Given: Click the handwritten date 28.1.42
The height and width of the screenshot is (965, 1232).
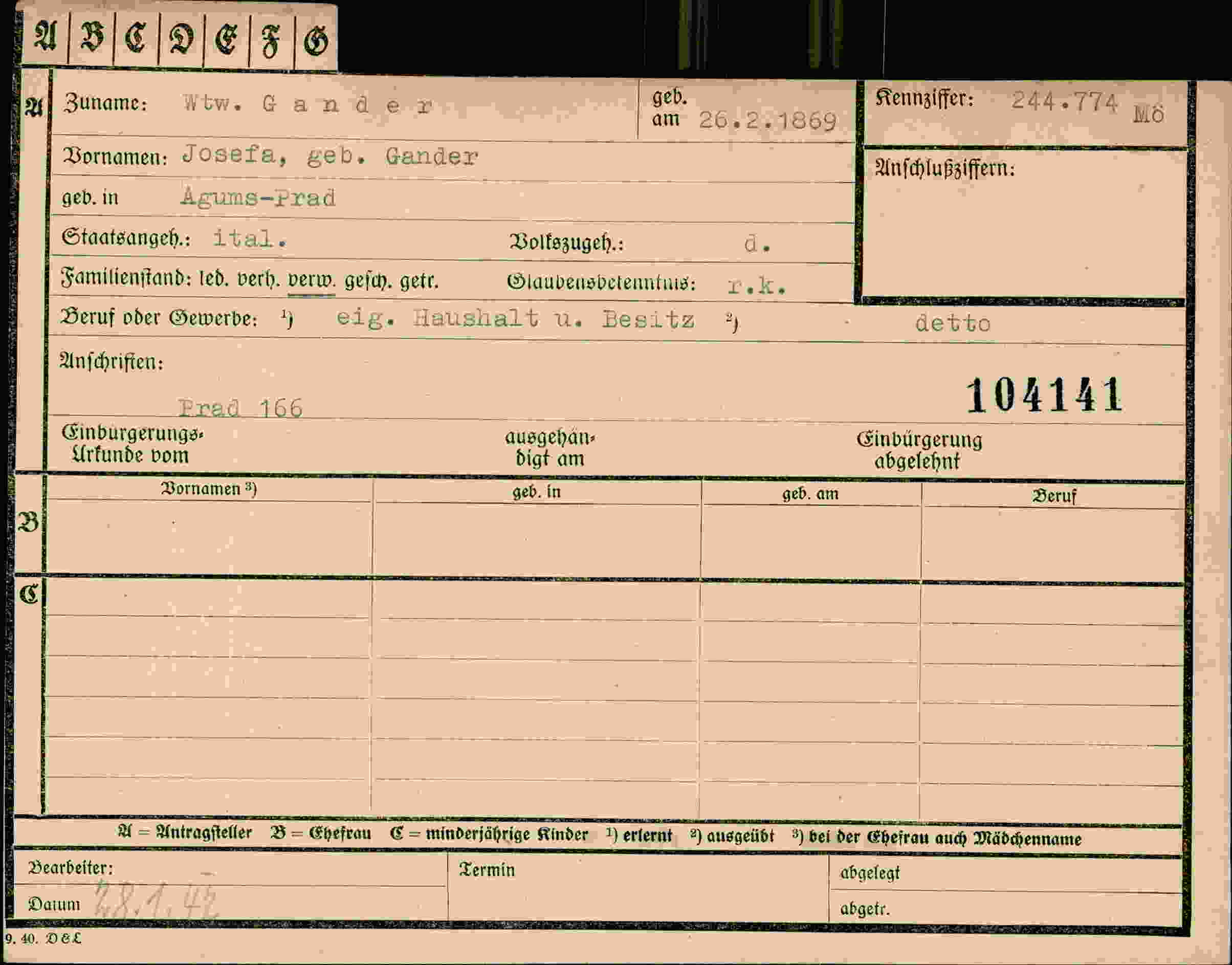Looking at the screenshot, I should (156, 900).
